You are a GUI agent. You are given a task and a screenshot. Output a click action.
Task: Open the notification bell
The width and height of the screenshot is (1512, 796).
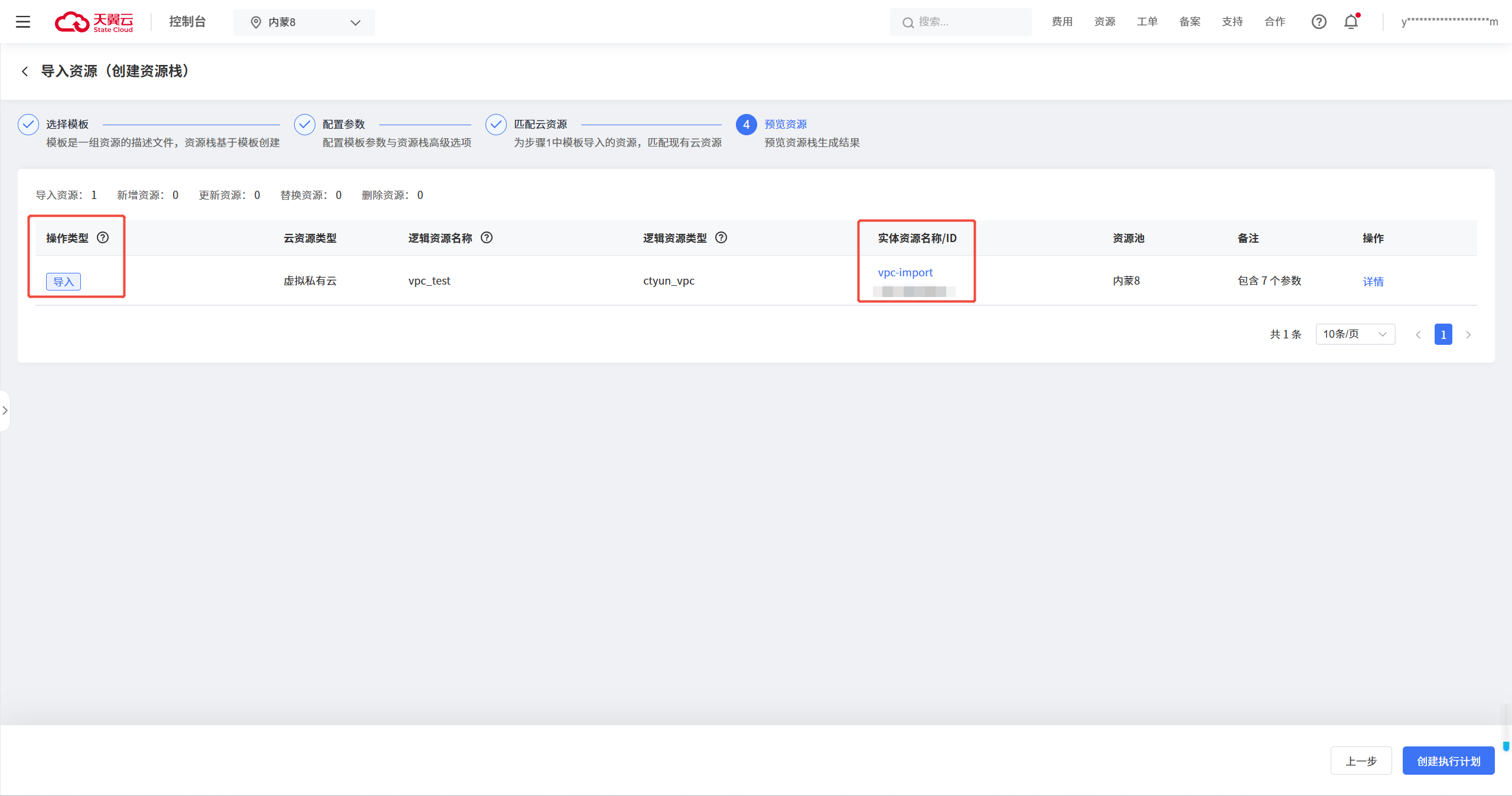coord(1351,22)
